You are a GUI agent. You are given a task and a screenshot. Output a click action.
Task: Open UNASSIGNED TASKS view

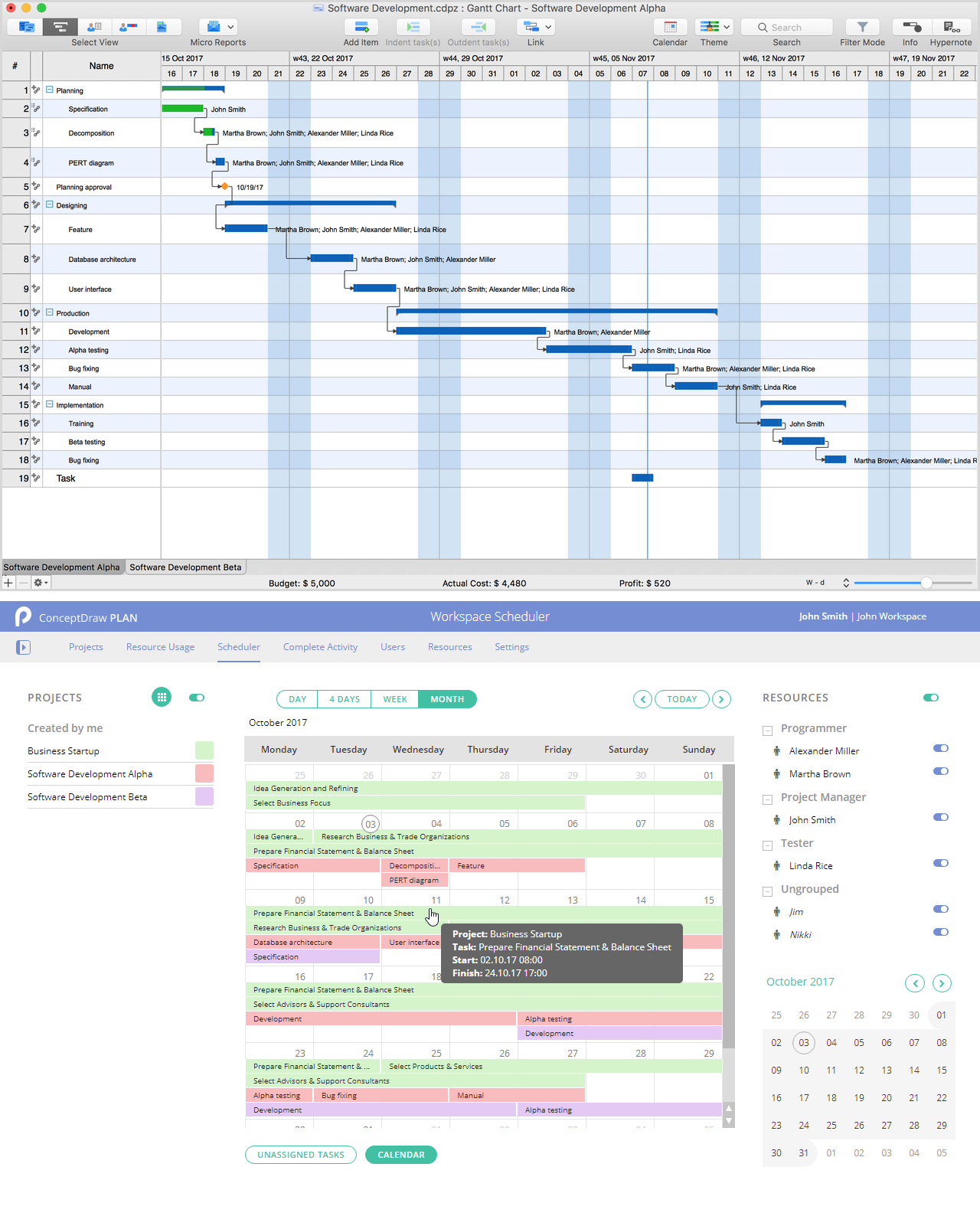301,1155
